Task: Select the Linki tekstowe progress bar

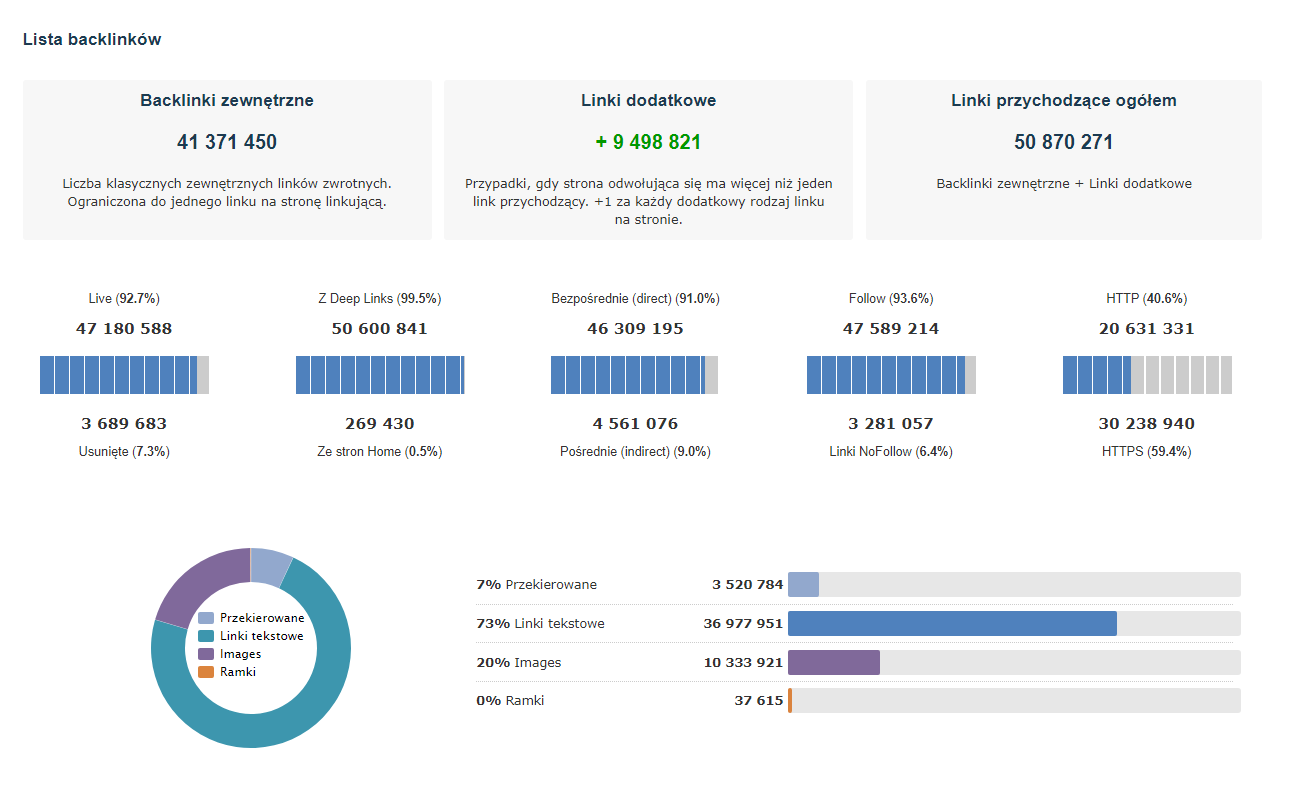Action: (1014, 623)
